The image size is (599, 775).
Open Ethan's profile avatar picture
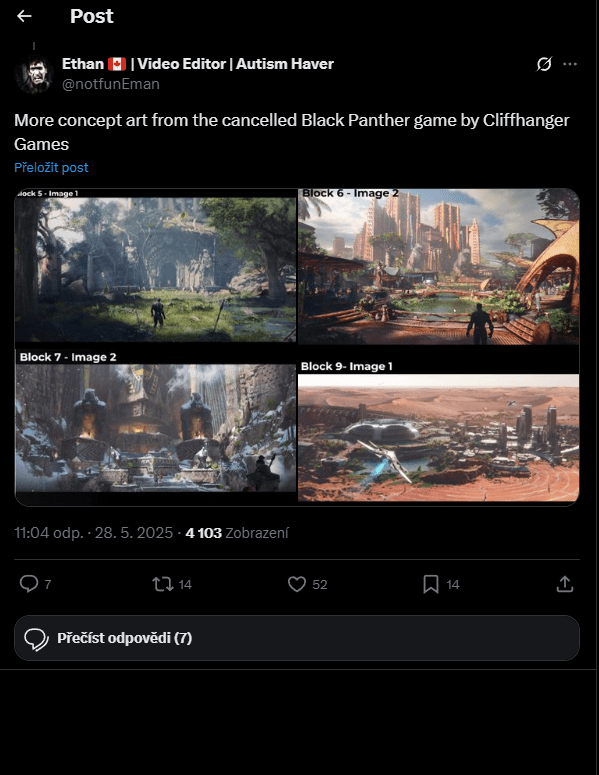click(x=34, y=74)
